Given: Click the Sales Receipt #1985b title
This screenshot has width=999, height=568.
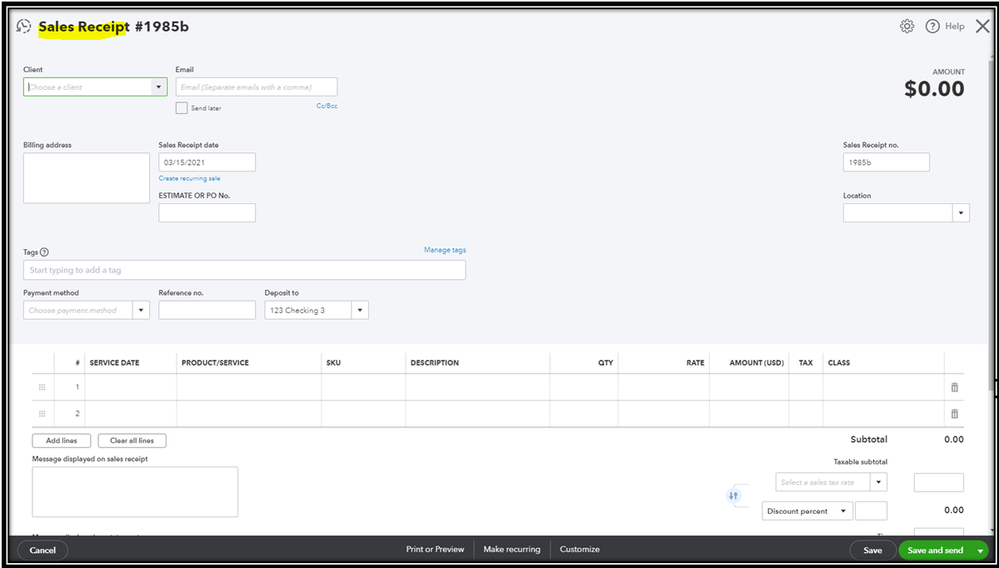Looking at the screenshot, I should [x=113, y=27].
